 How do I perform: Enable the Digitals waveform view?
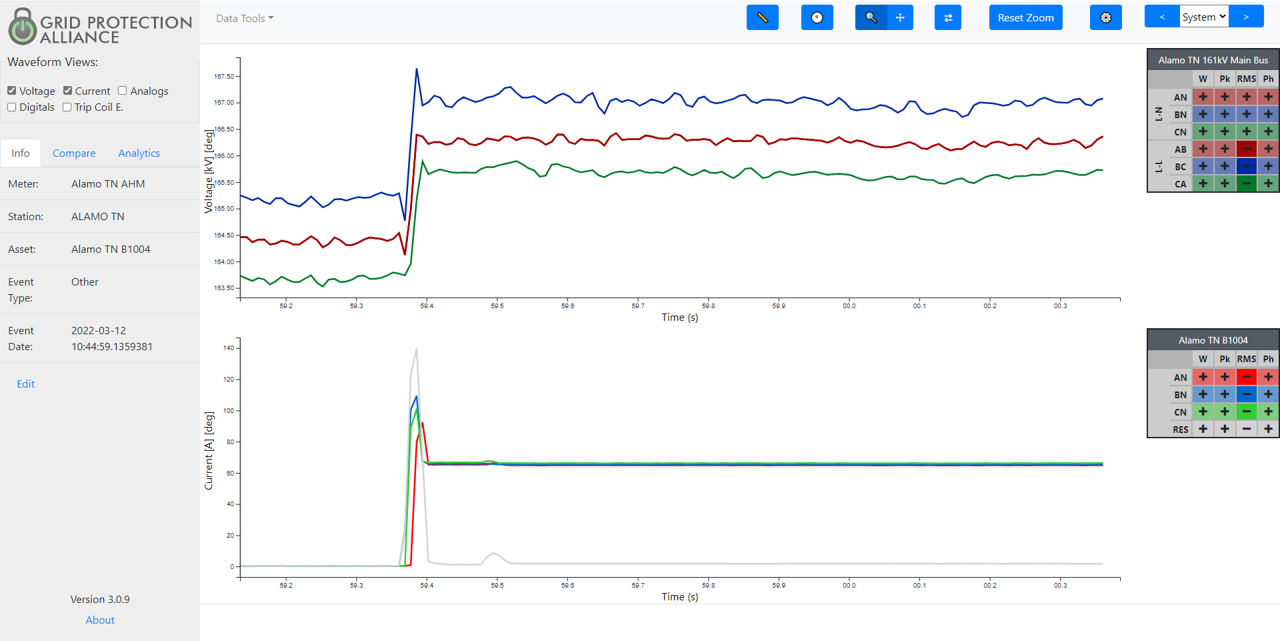pyautogui.click(x=12, y=107)
